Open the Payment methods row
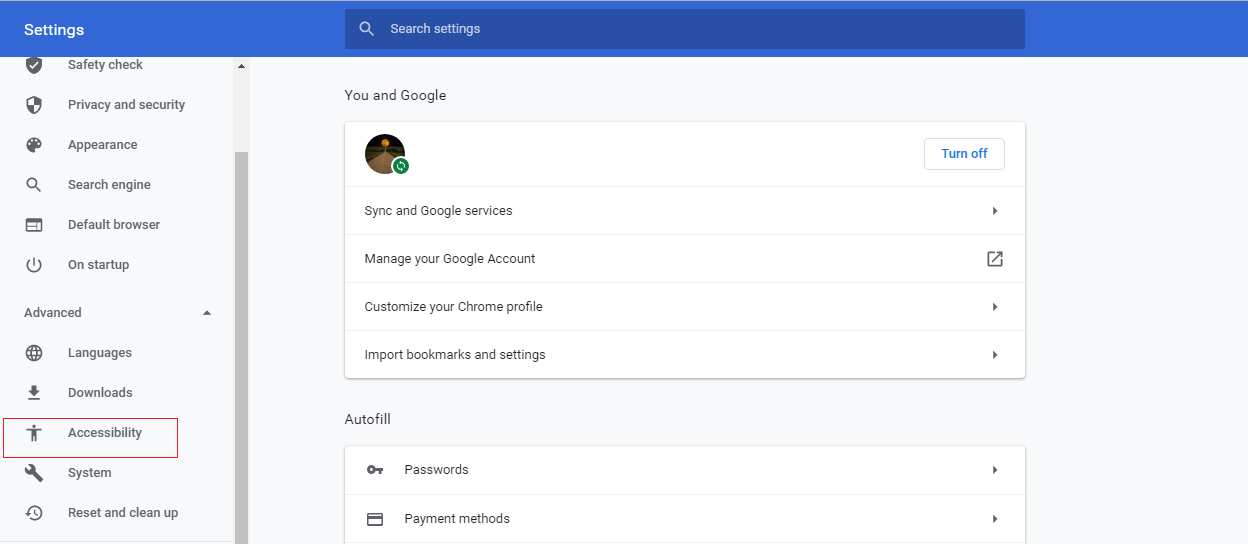The image size is (1248, 544). pyautogui.click(x=685, y=519)
